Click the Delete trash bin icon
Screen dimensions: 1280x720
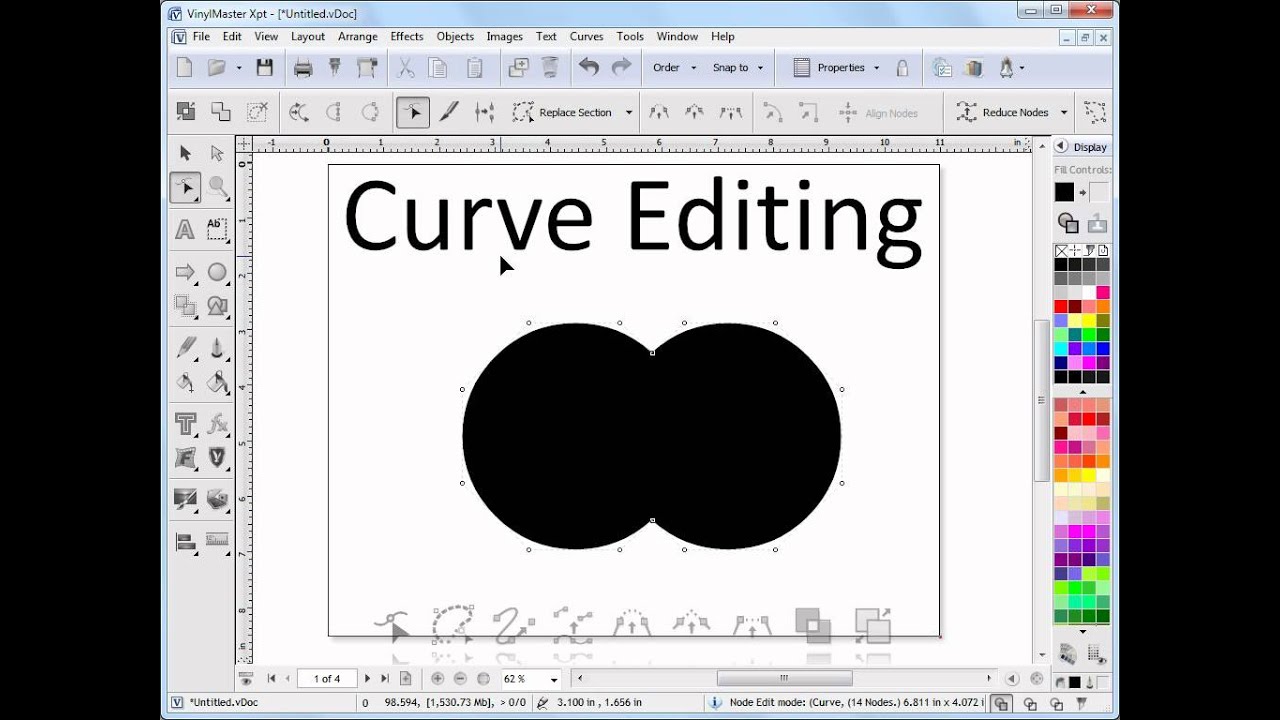coord(550,68)
